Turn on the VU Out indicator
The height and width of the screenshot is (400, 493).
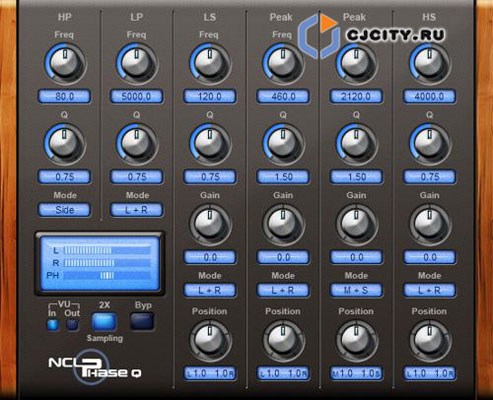tap(72, 325)
